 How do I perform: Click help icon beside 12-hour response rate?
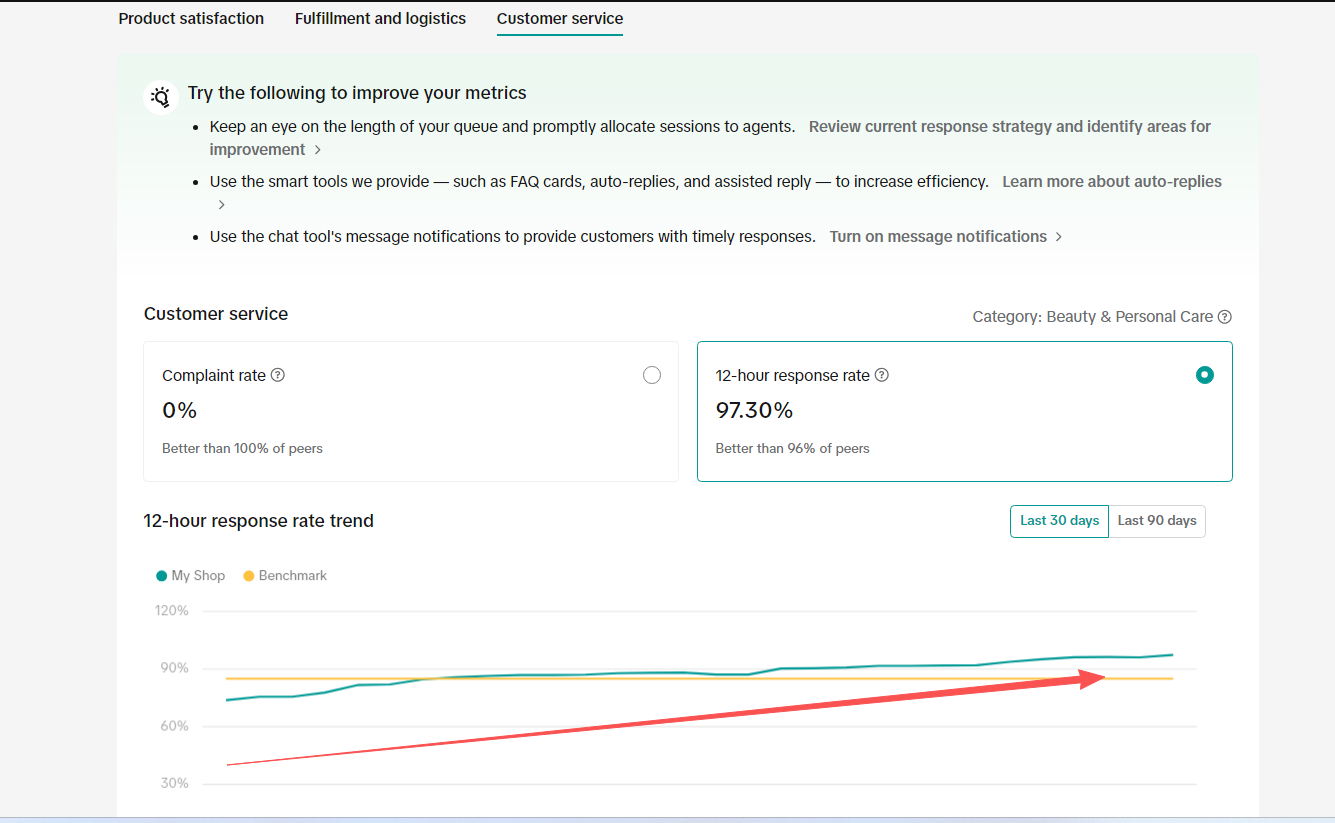pyautogui.click(x=882, y=375)
